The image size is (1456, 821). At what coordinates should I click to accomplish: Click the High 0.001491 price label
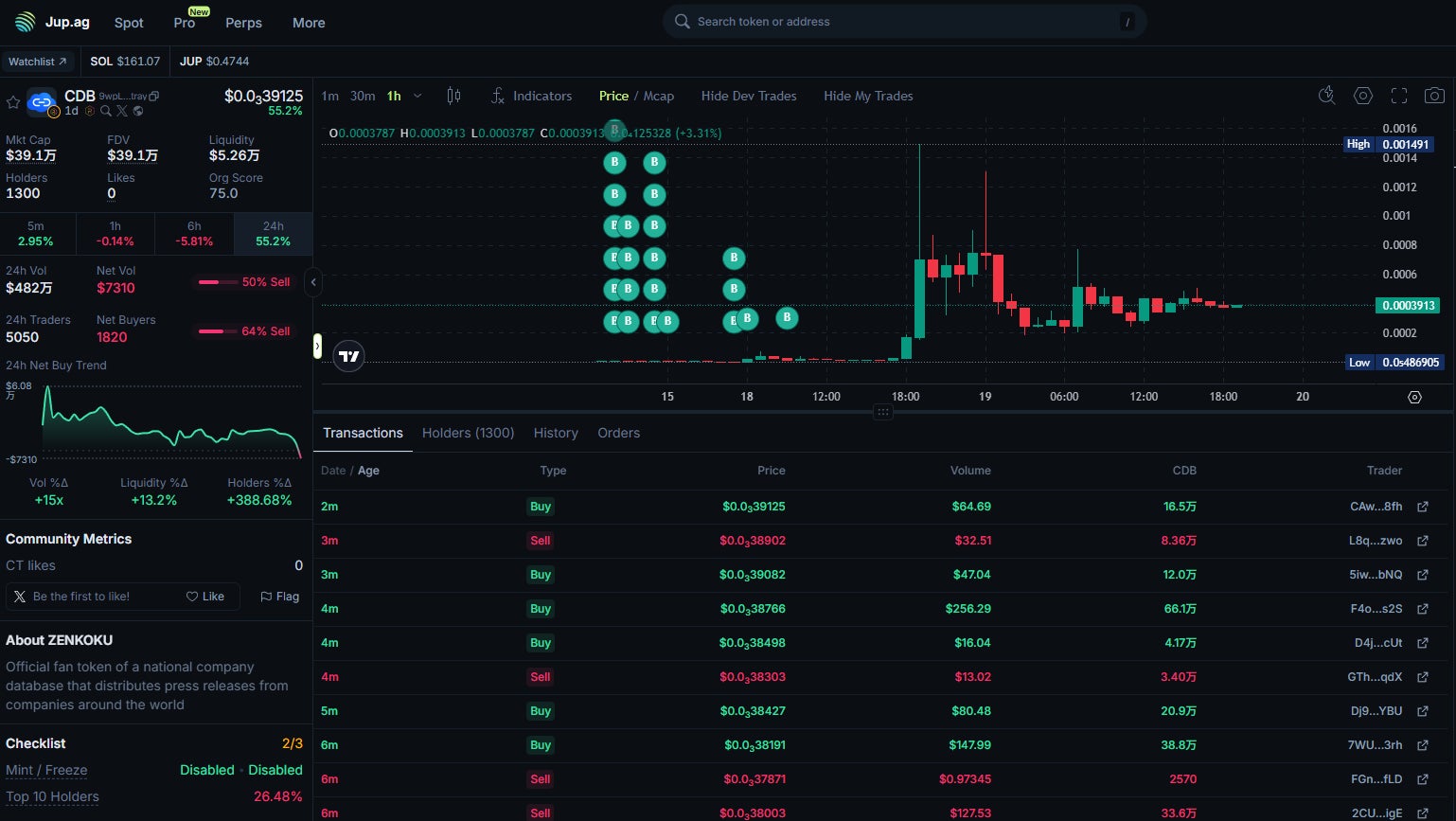point(1389,144)
